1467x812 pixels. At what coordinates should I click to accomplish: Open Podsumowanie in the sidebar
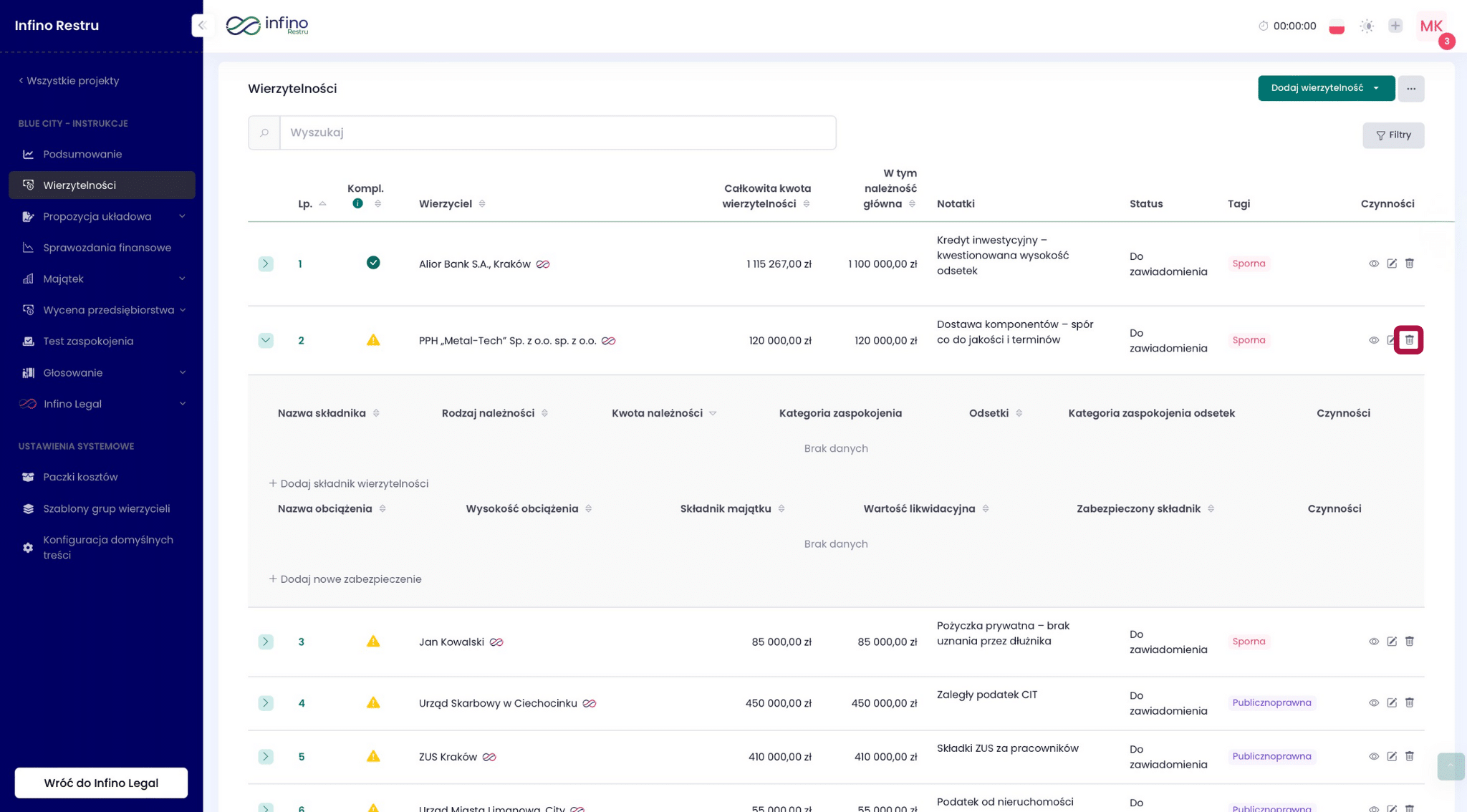(82, 154)
